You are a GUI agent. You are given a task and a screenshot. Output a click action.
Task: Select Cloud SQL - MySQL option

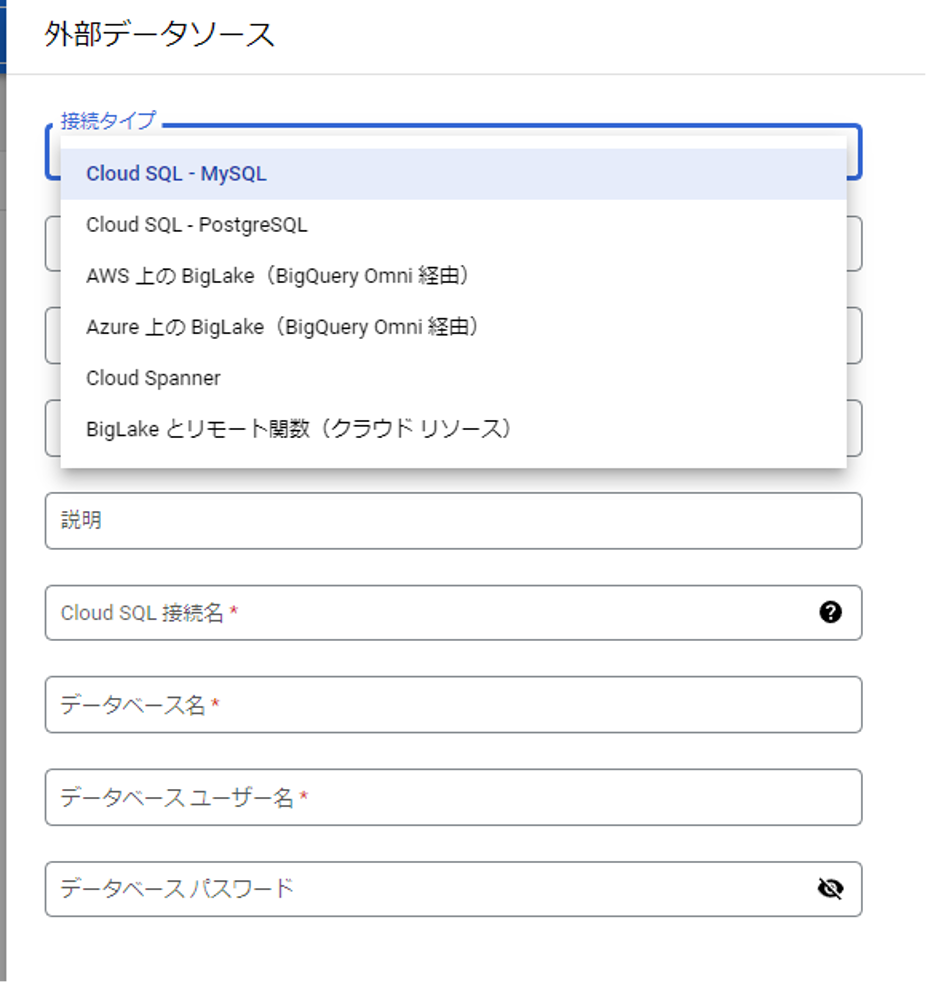453,173
